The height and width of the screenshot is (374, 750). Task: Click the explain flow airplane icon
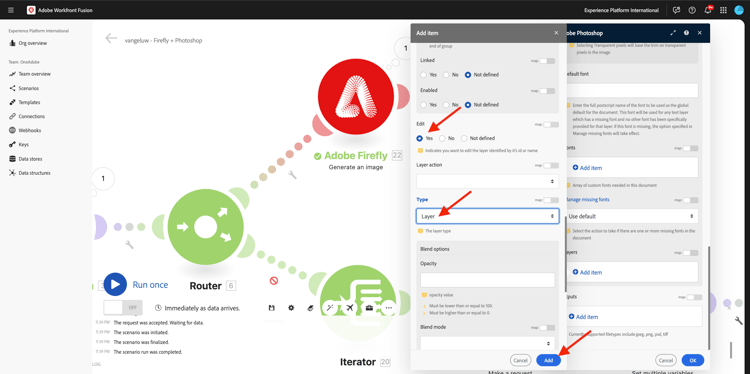[350, 308]
